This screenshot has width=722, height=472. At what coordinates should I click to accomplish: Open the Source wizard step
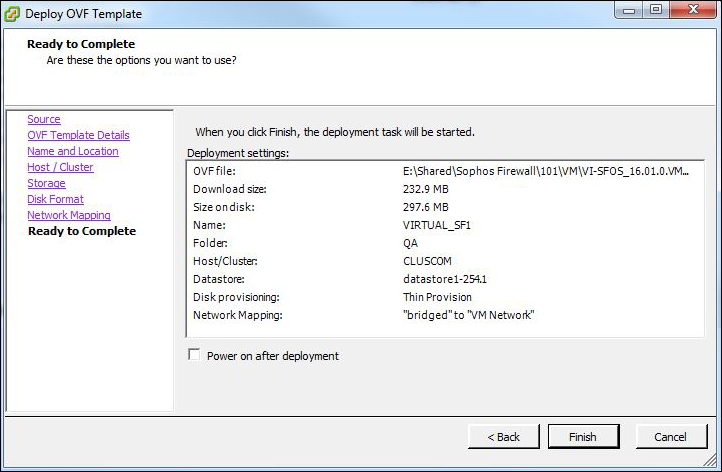[x=44, y=119]
